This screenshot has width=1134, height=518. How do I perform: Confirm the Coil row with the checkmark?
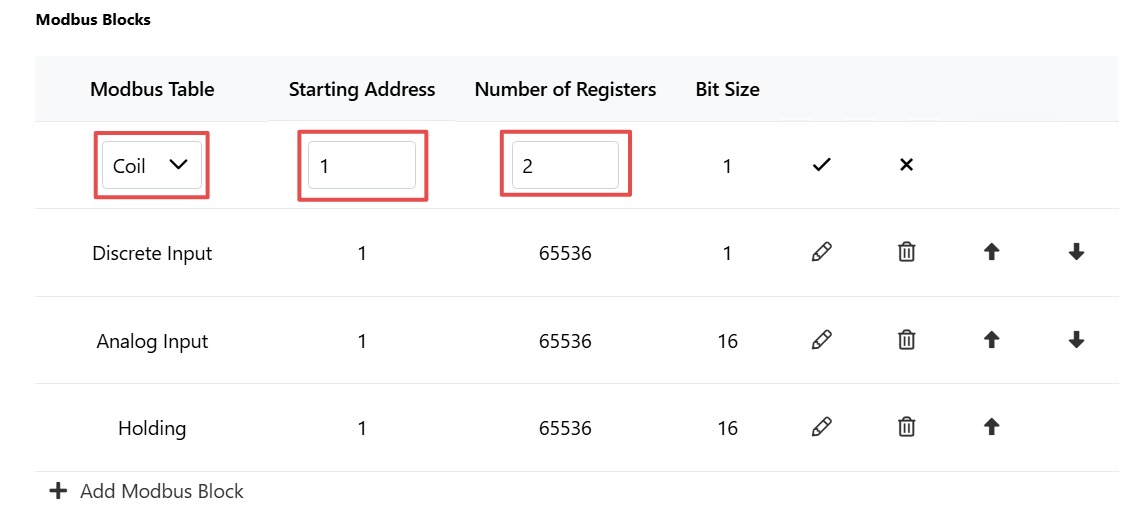(x=820, y=166)
